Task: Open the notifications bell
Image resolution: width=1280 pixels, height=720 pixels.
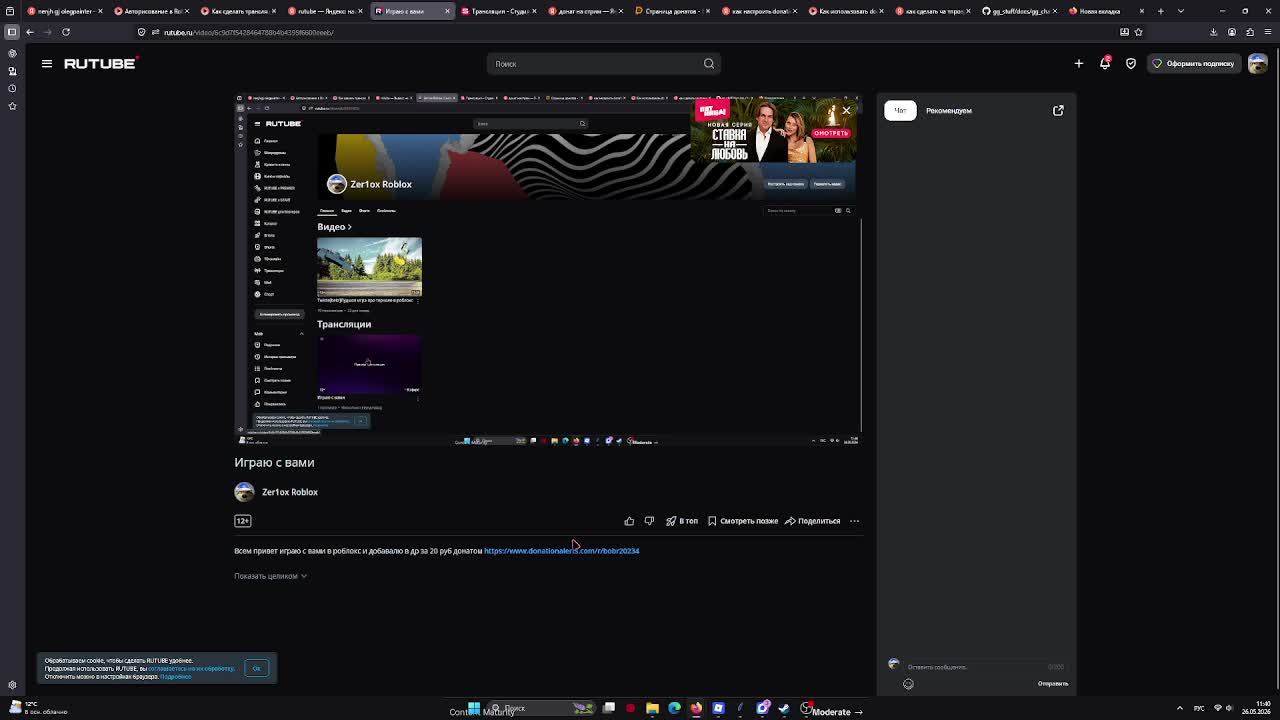Action: (1105, 64)
